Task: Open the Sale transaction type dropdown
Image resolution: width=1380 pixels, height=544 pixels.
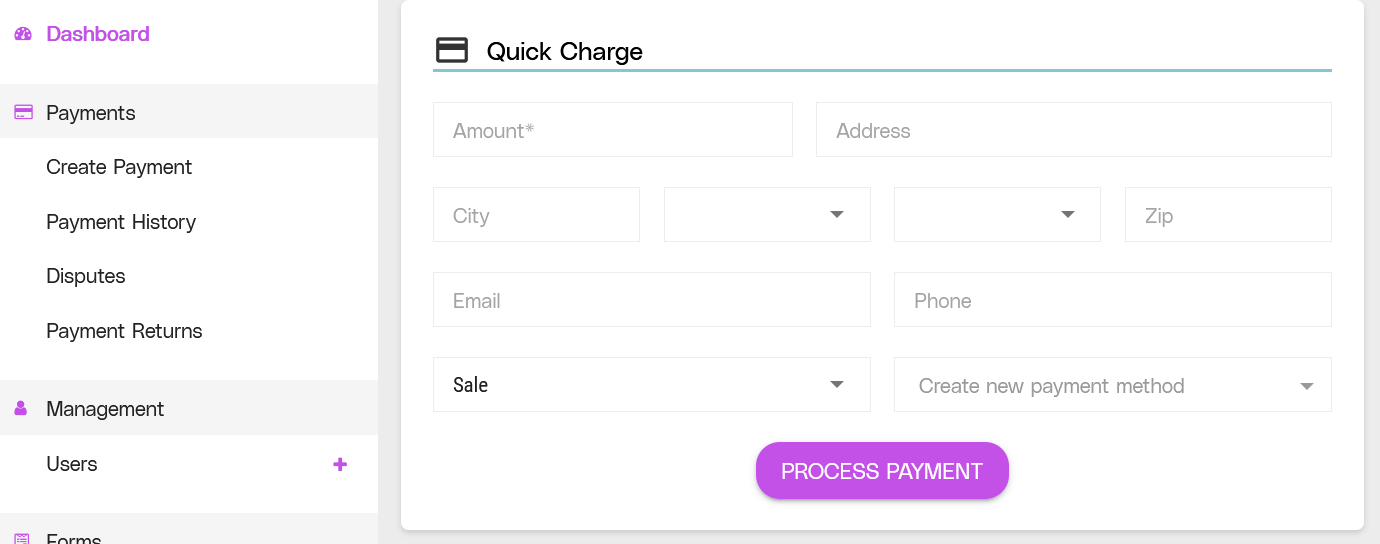Action: coord(651,385)
